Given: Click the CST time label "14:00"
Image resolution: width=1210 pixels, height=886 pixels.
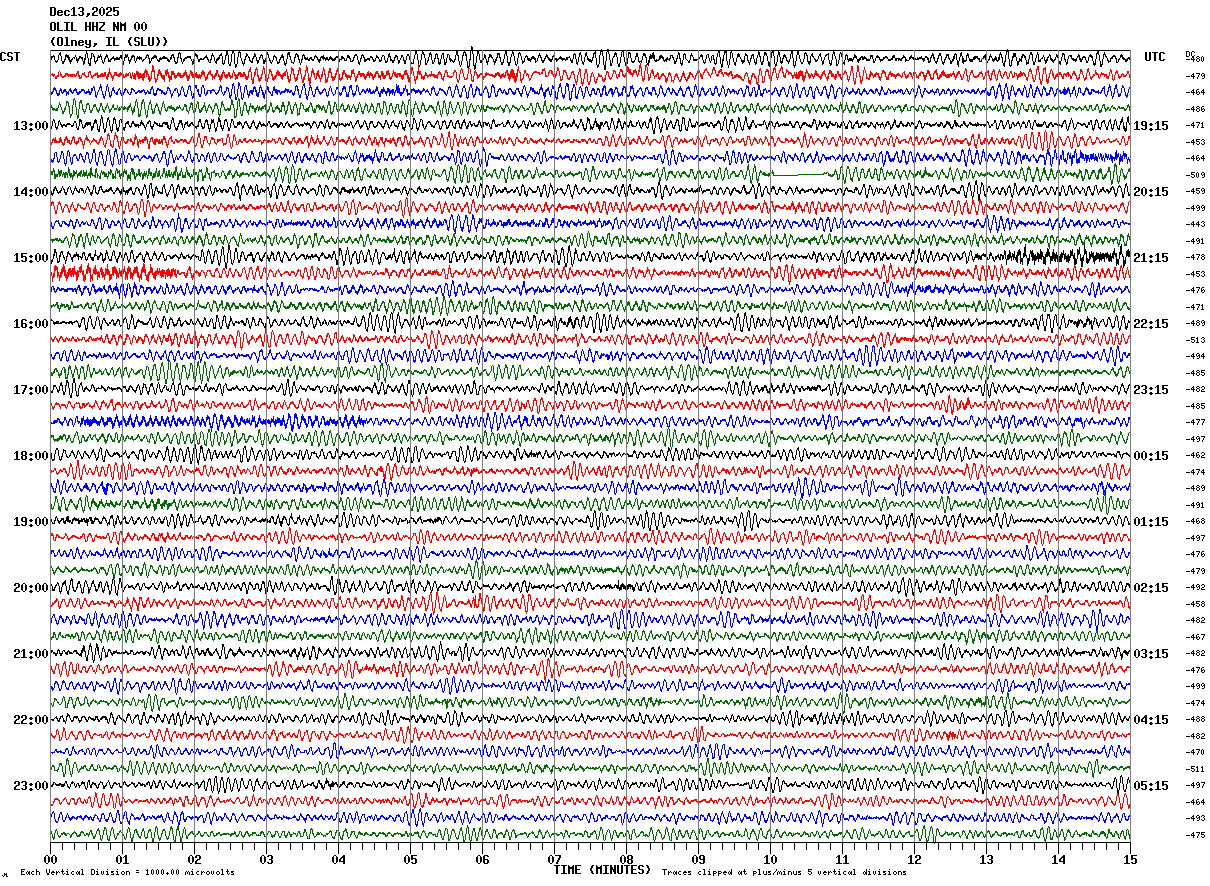Looking at the screenshot, I should 30,192.
